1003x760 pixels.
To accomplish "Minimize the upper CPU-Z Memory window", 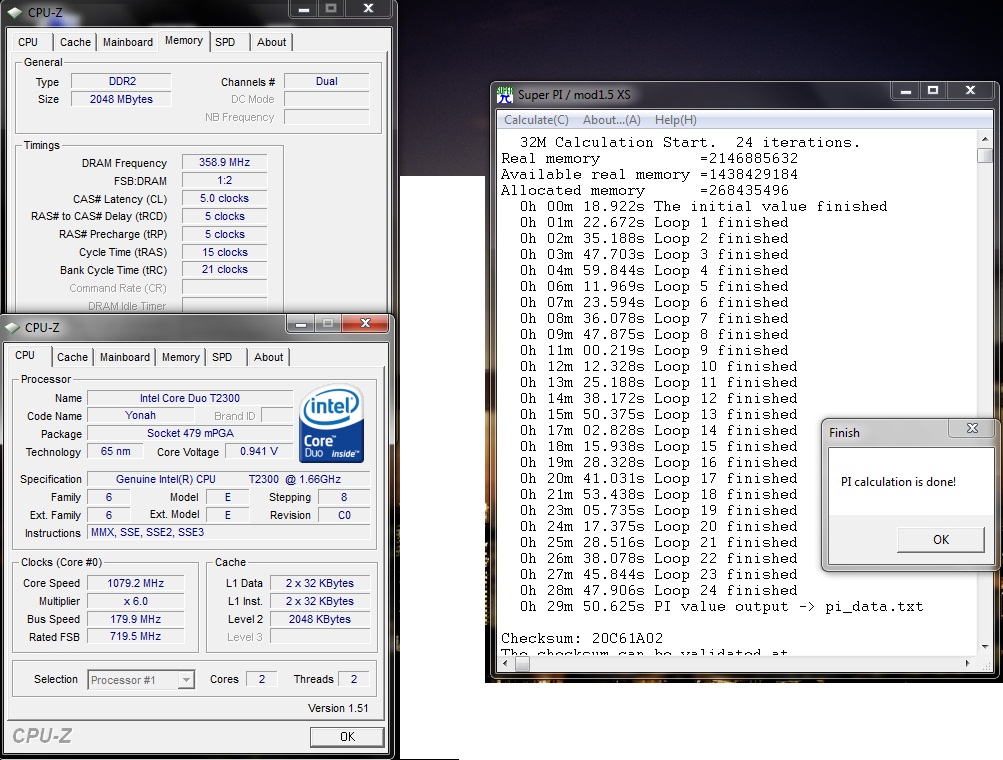I will [x=304, y=8].
